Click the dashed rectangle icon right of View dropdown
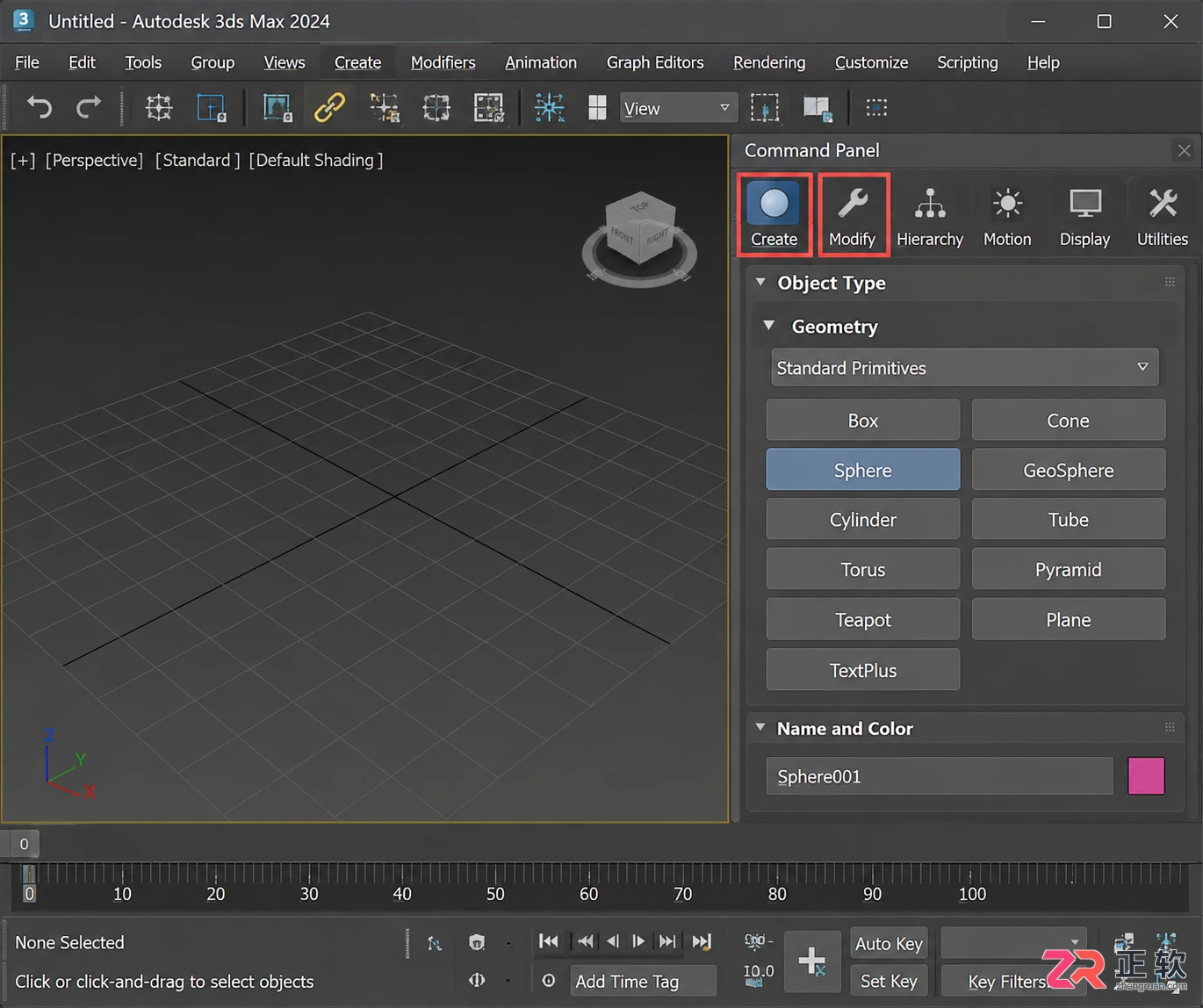The image size is (1203, 1008). tap(765, 107)
